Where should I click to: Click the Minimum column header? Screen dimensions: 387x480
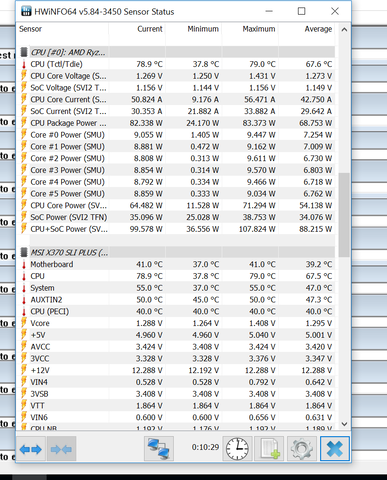pos(203,29)
